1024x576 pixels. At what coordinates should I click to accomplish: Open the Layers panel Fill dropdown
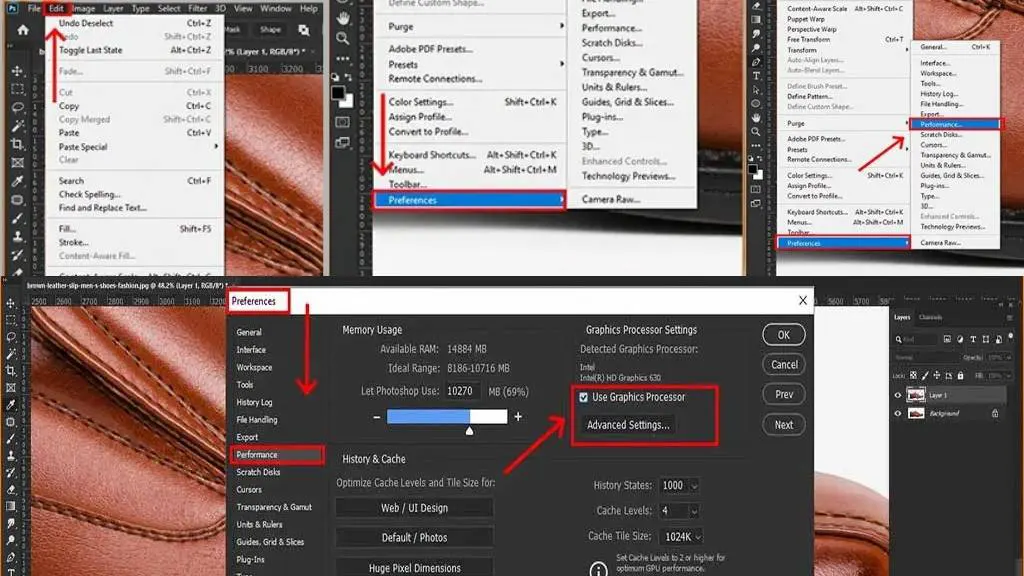[1008, 376]
